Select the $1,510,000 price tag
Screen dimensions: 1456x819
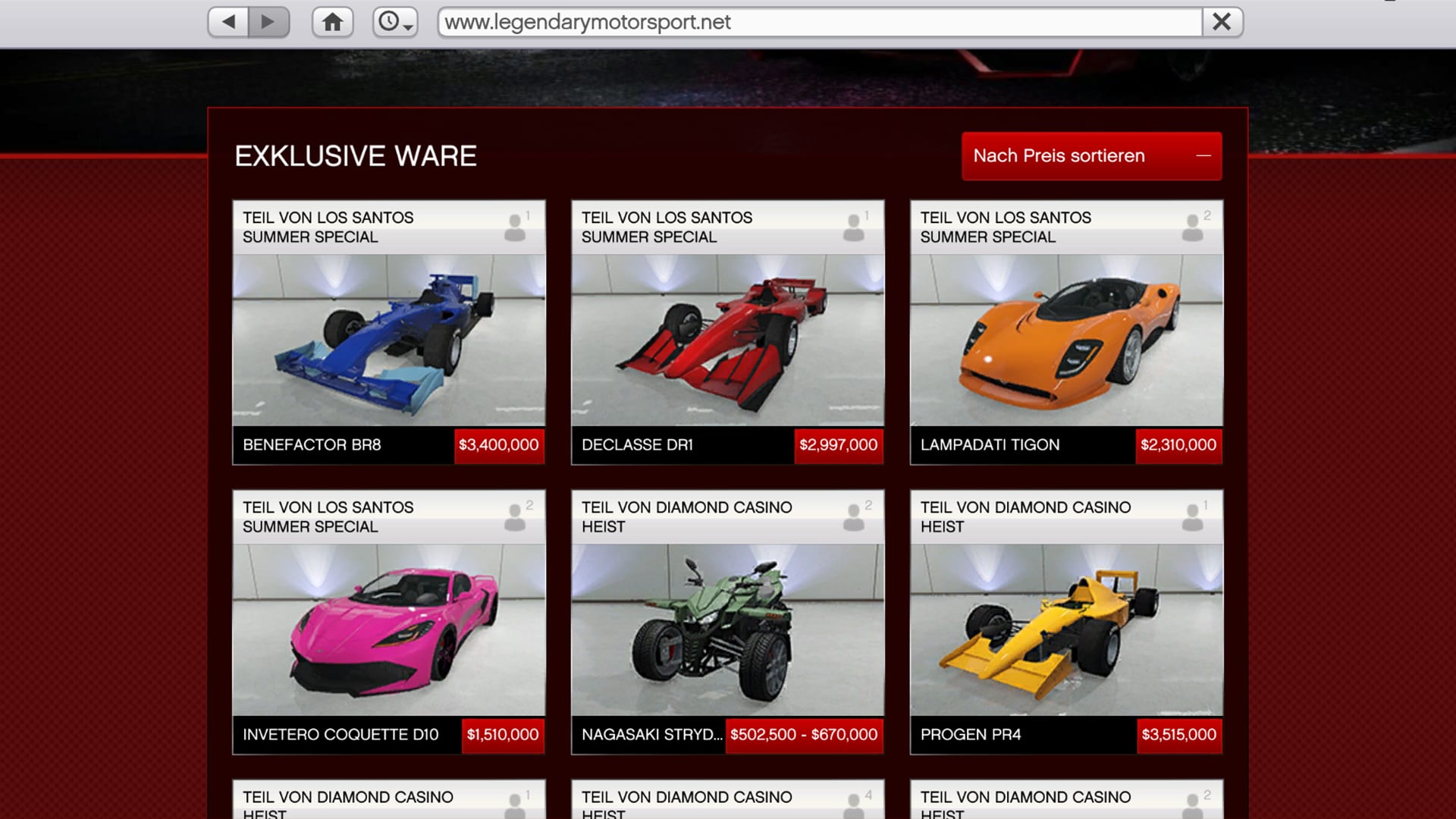coord(502,735)
